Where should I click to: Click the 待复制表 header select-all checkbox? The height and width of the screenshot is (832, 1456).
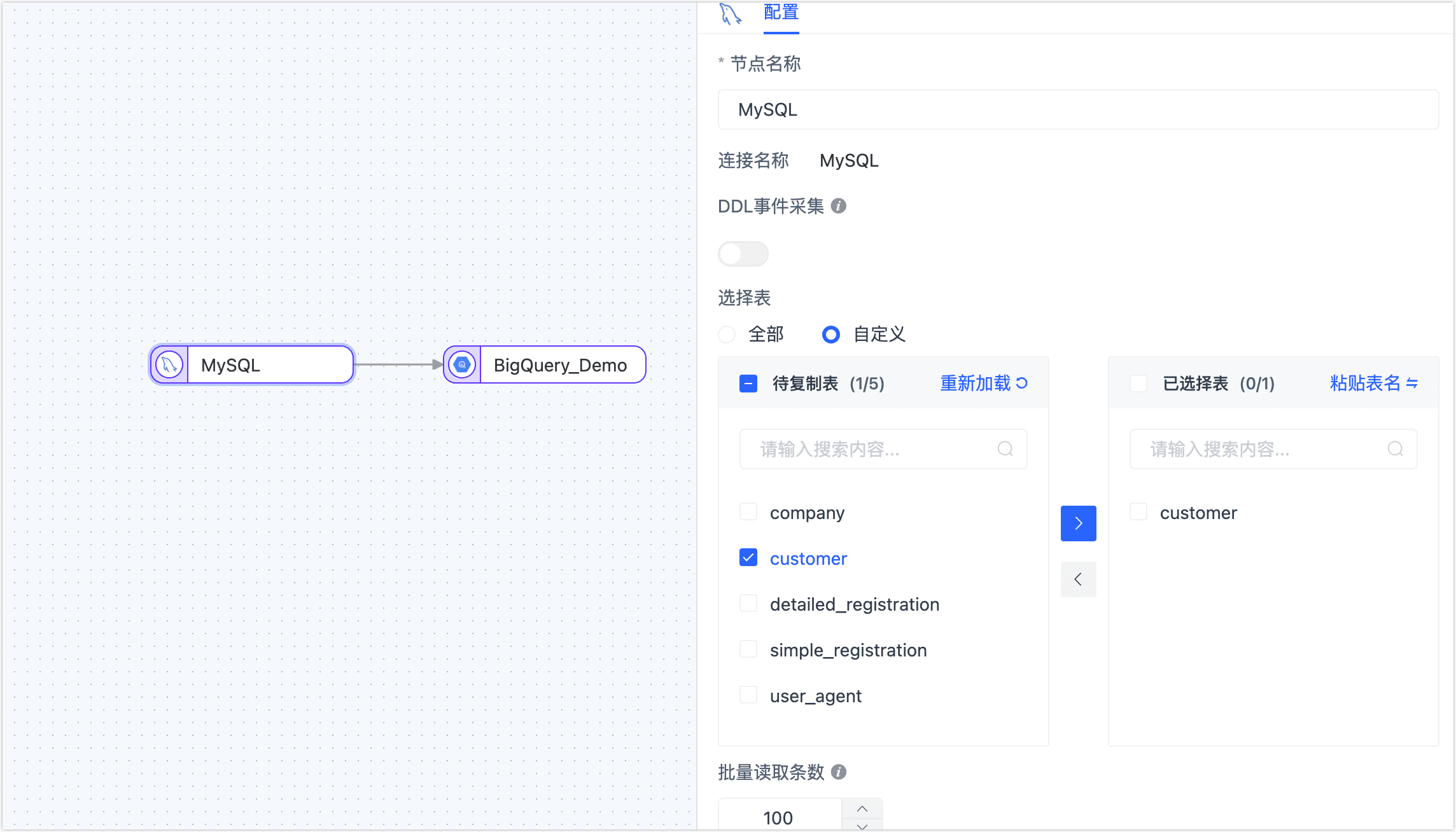[x=748, y=383]
